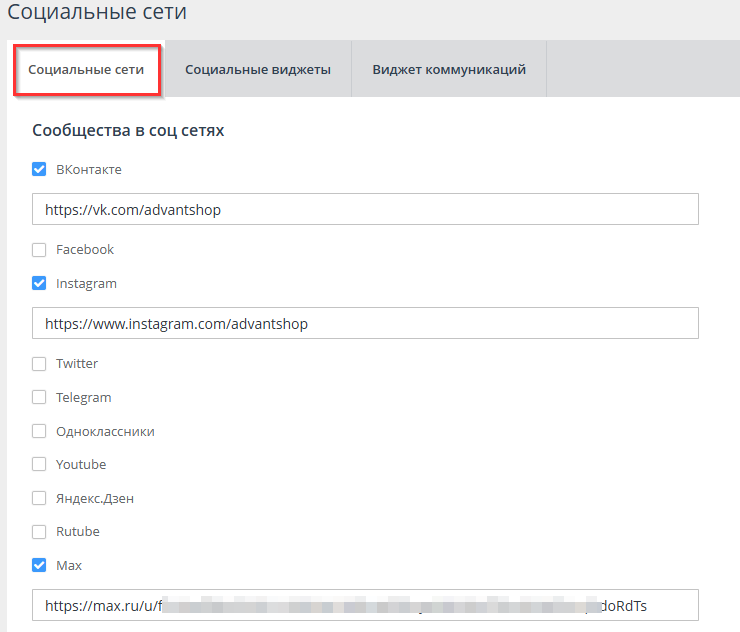Click the Telegram label text
The width and height of the screenshot is (740, 632).
(84, 398)
